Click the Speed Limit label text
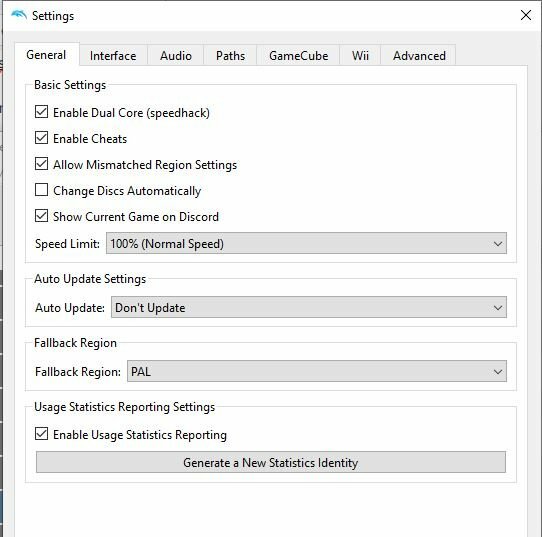The height and width of the screenshot is (537, 542). click(x=67, y=244)
